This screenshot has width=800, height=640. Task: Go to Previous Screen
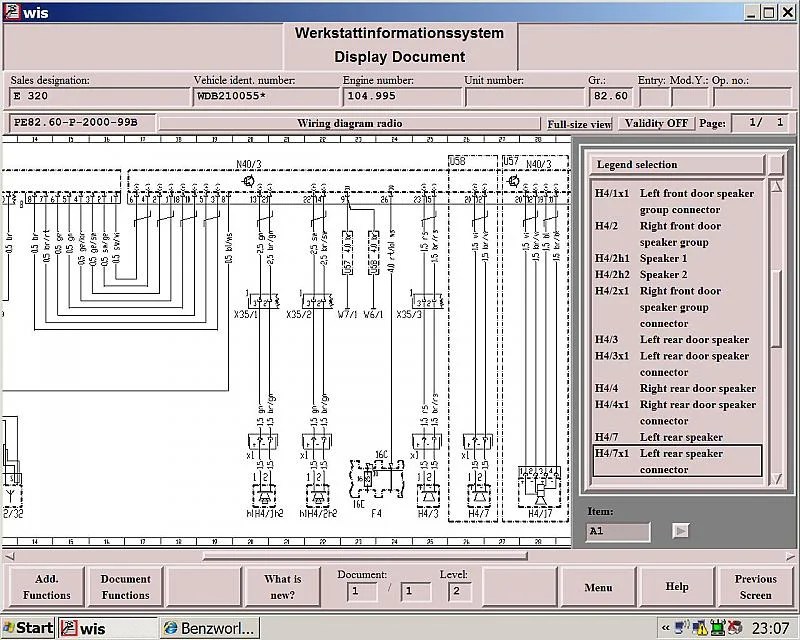click(755, 587)
